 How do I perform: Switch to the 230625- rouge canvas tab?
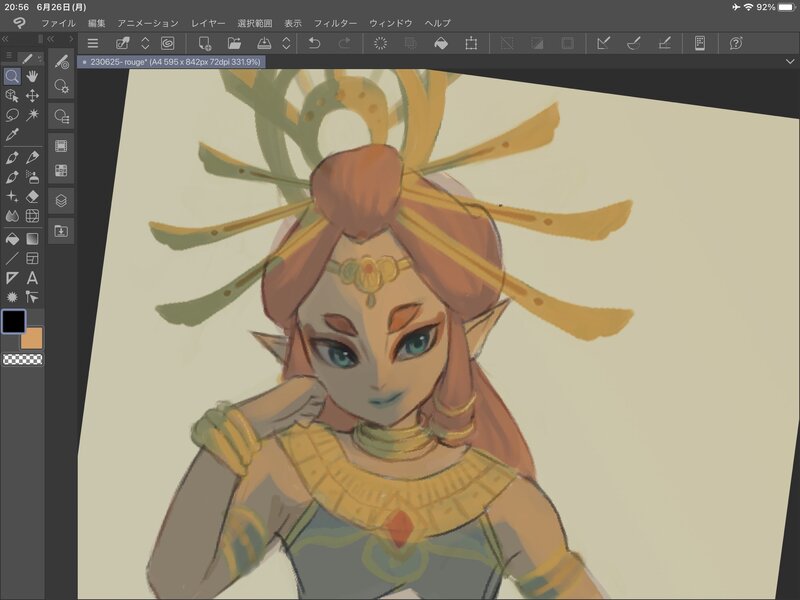point(171,62)
